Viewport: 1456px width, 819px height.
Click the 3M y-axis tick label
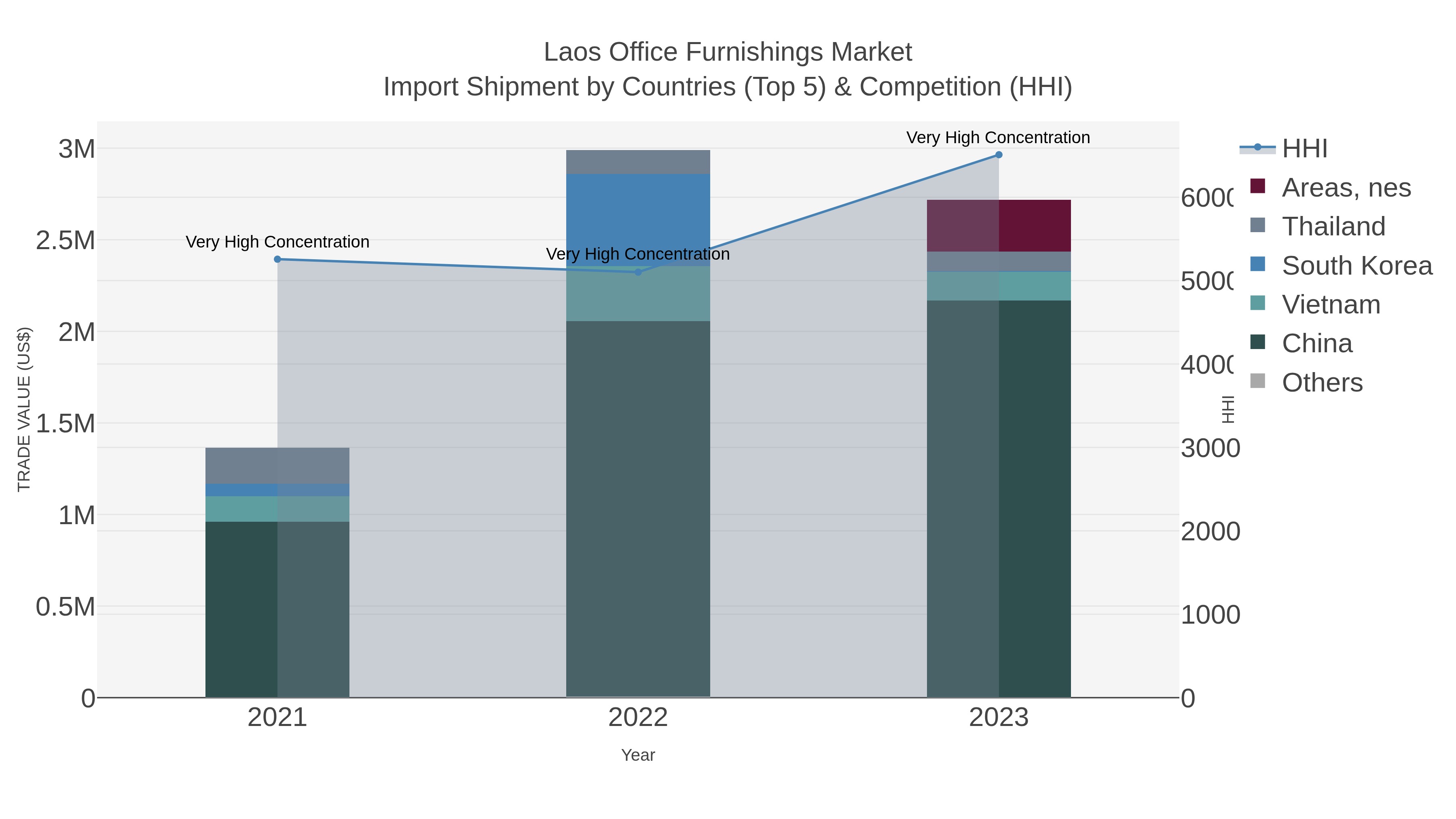(x=77, y=149)
